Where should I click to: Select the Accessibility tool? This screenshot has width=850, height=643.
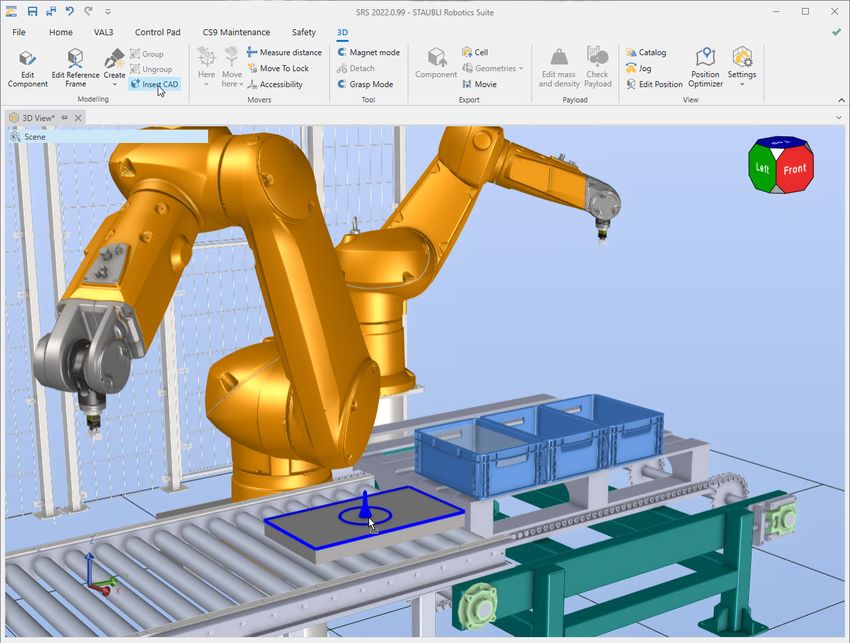(275, 84)
